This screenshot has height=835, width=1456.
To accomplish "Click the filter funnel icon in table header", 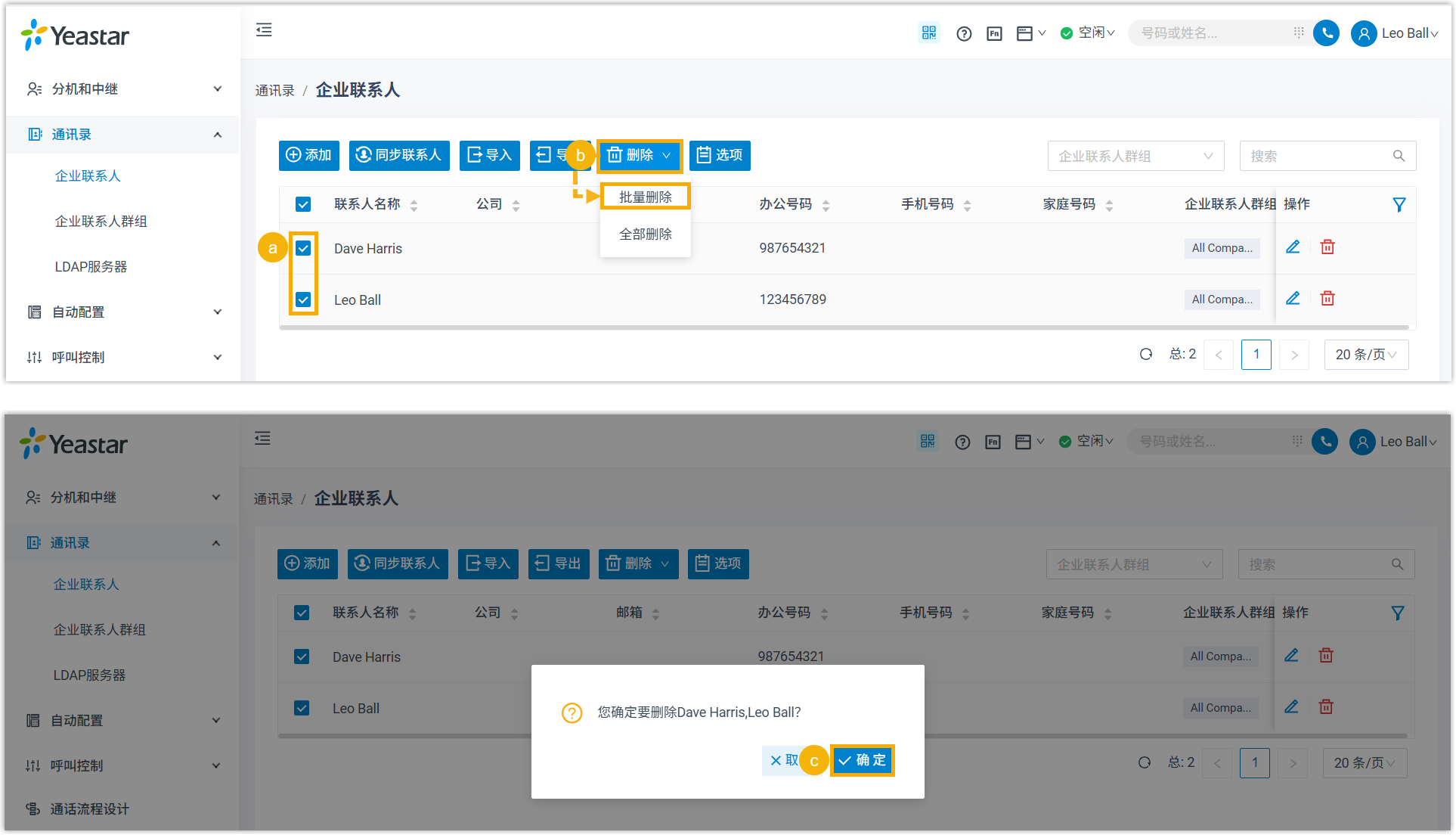I will click(1399, 204).
